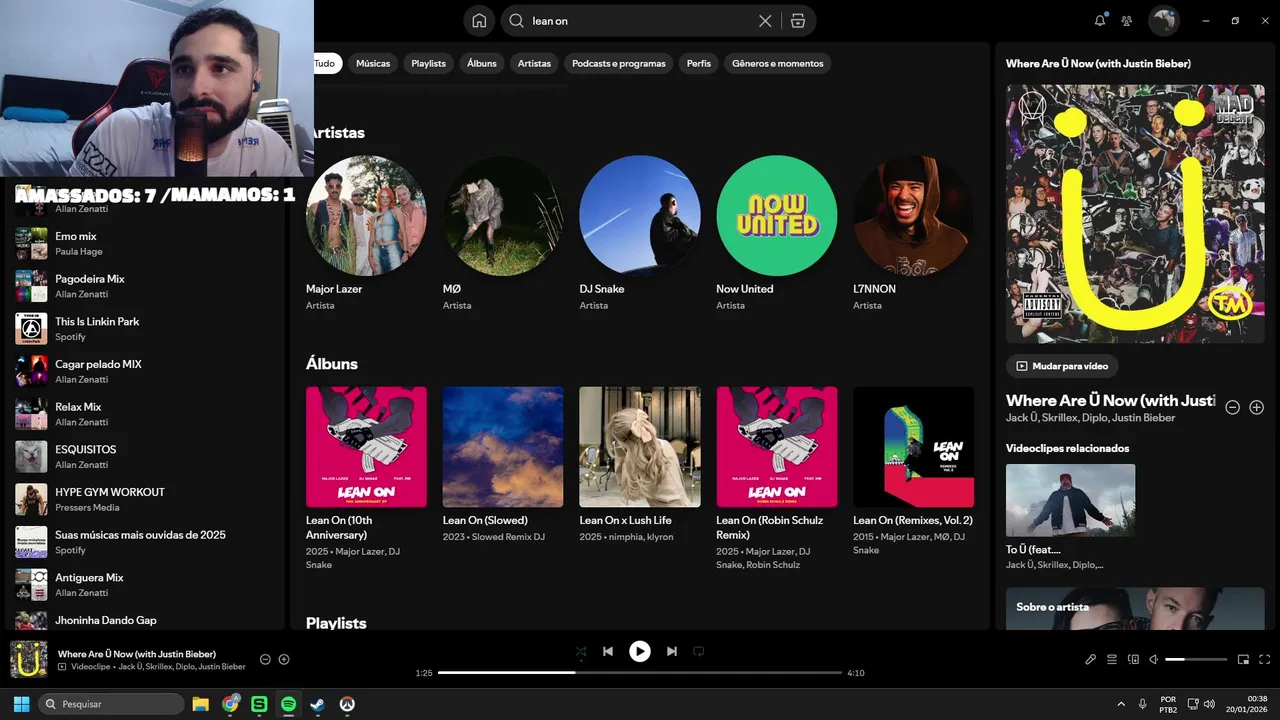Open the Major Lazer artist
Image resolution: width=1280 pixels, height=720 pixels.
click(366, 215)
